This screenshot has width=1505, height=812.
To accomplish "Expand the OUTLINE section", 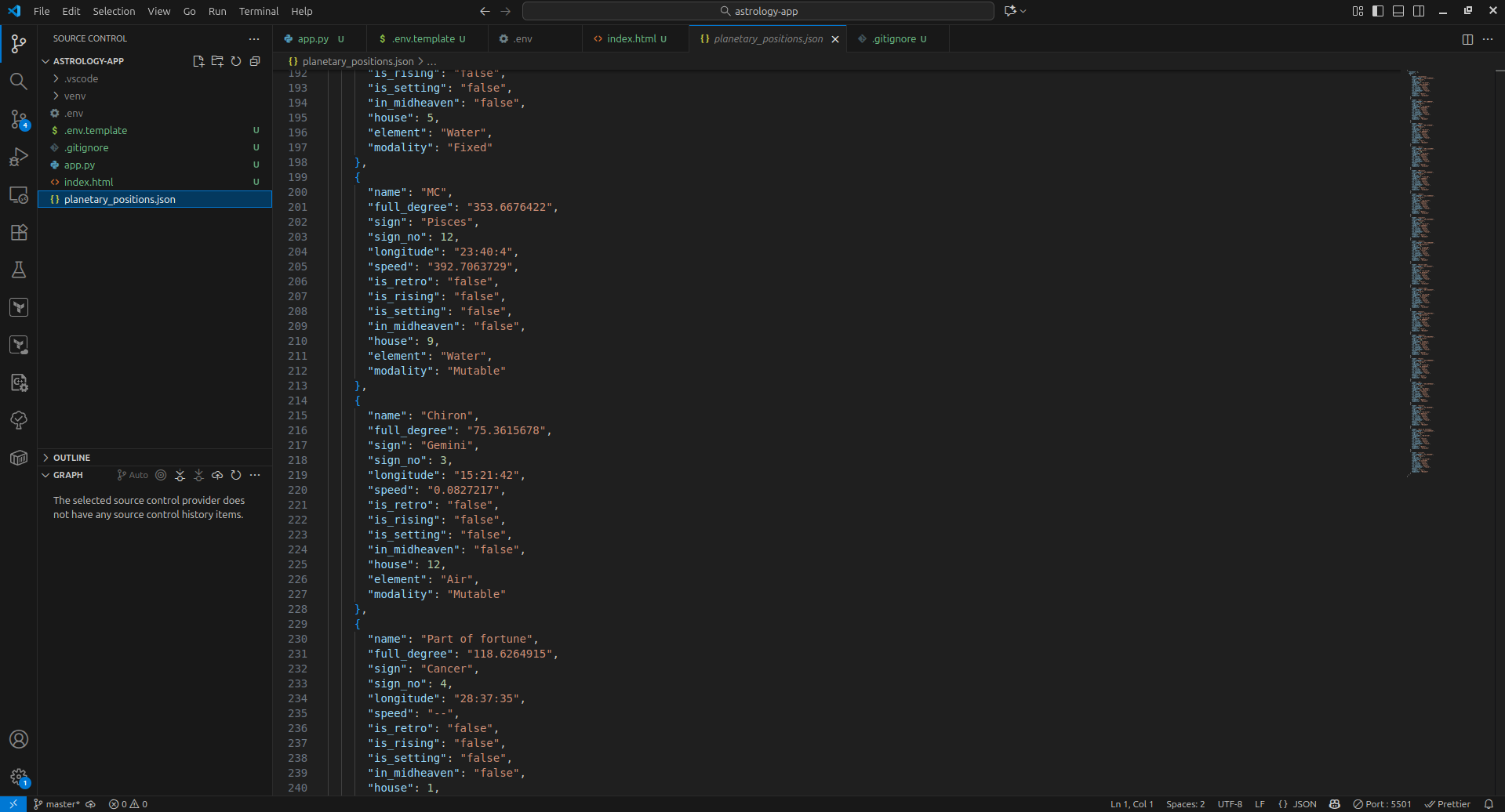I will pyautogui.click(x=71, y=458).
